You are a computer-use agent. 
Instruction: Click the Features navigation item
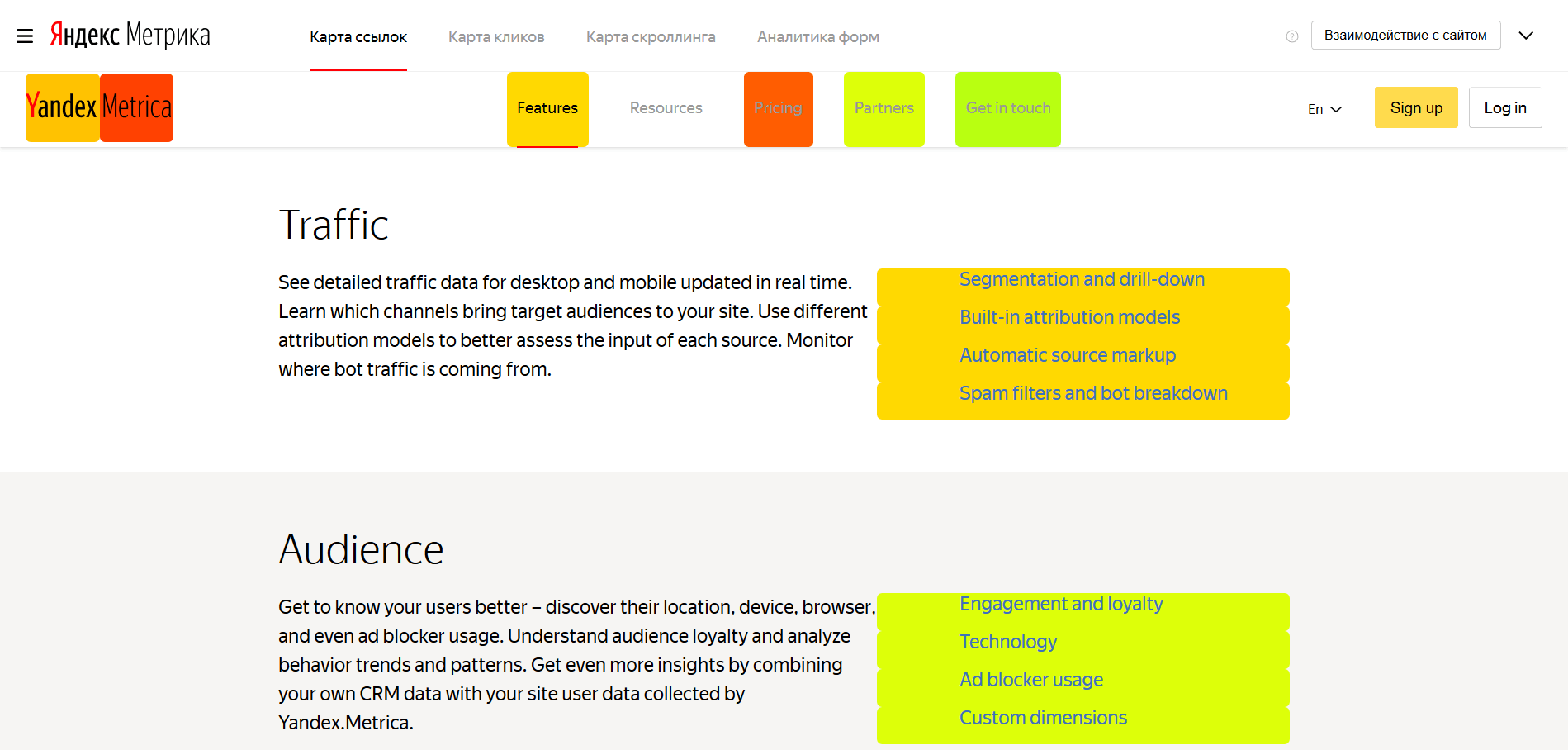(547, 108)
